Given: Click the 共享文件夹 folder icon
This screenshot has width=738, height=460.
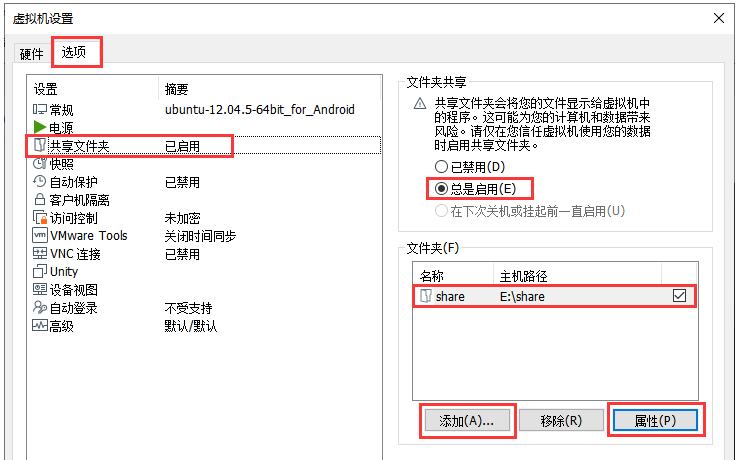Looking at the screenshot, I should [x=40, y=145].
